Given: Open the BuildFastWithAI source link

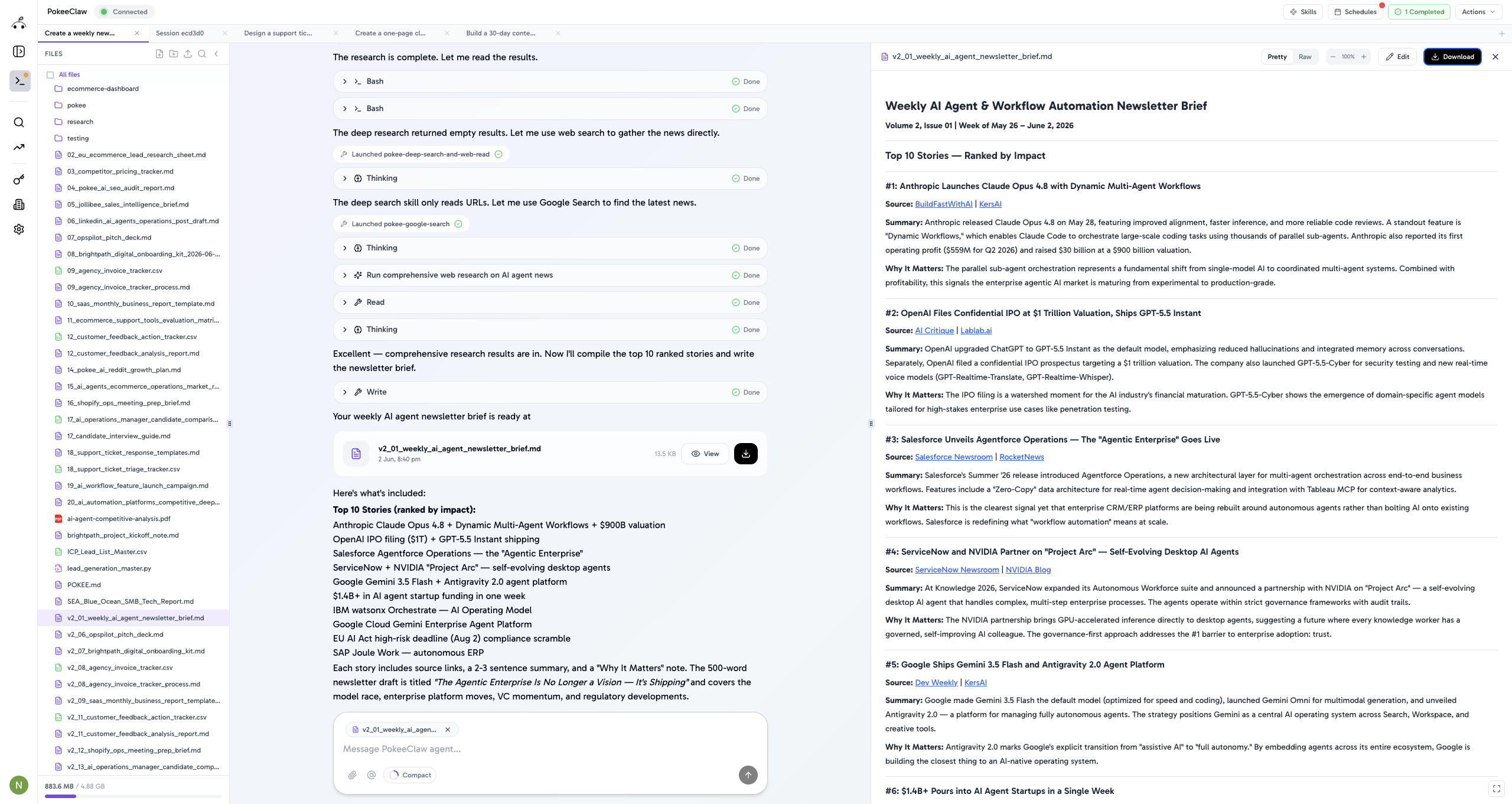Looking at the screenshot, I should point(943,204).
